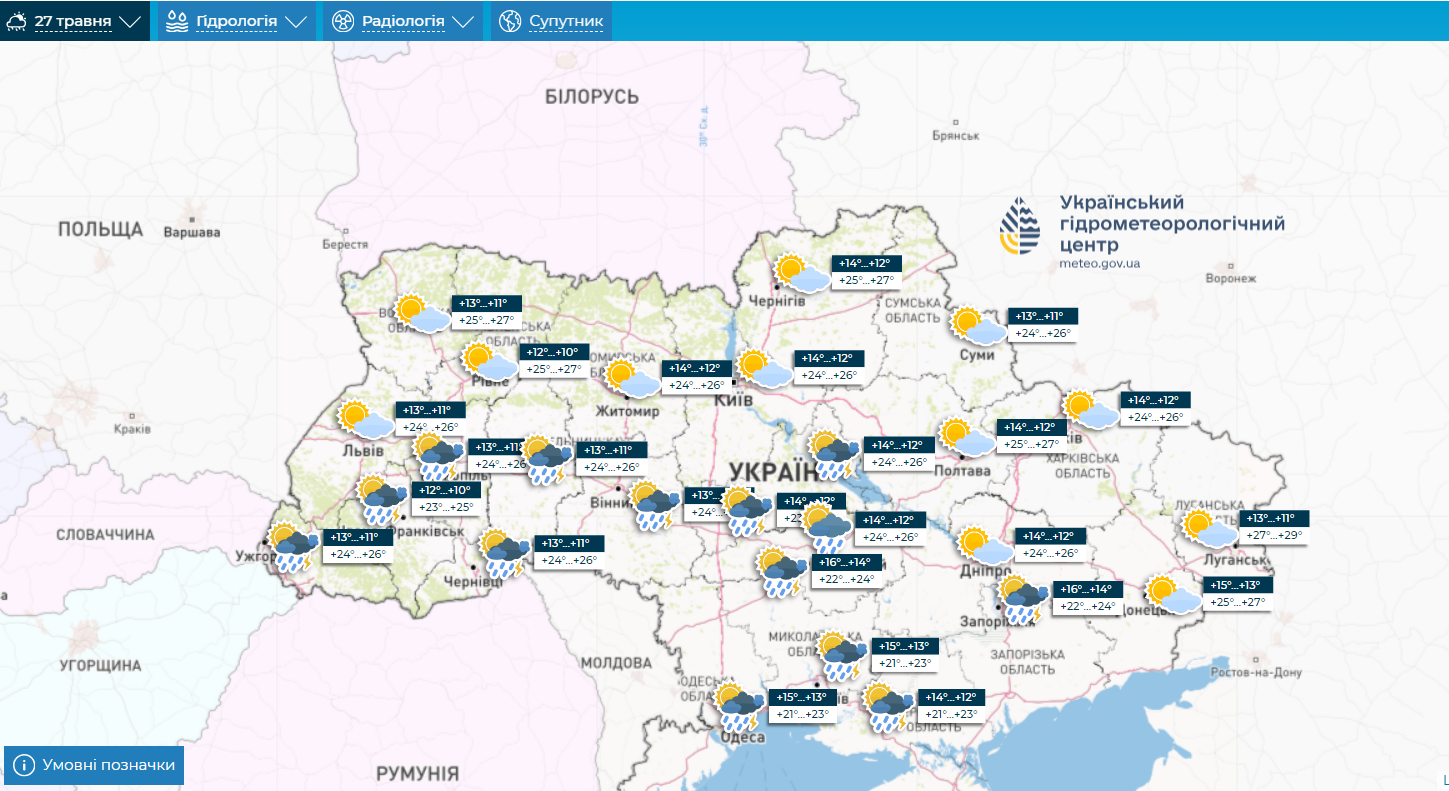Open the Умовні позначки legend
1449x791 pixels.
(x=95, y=765)
